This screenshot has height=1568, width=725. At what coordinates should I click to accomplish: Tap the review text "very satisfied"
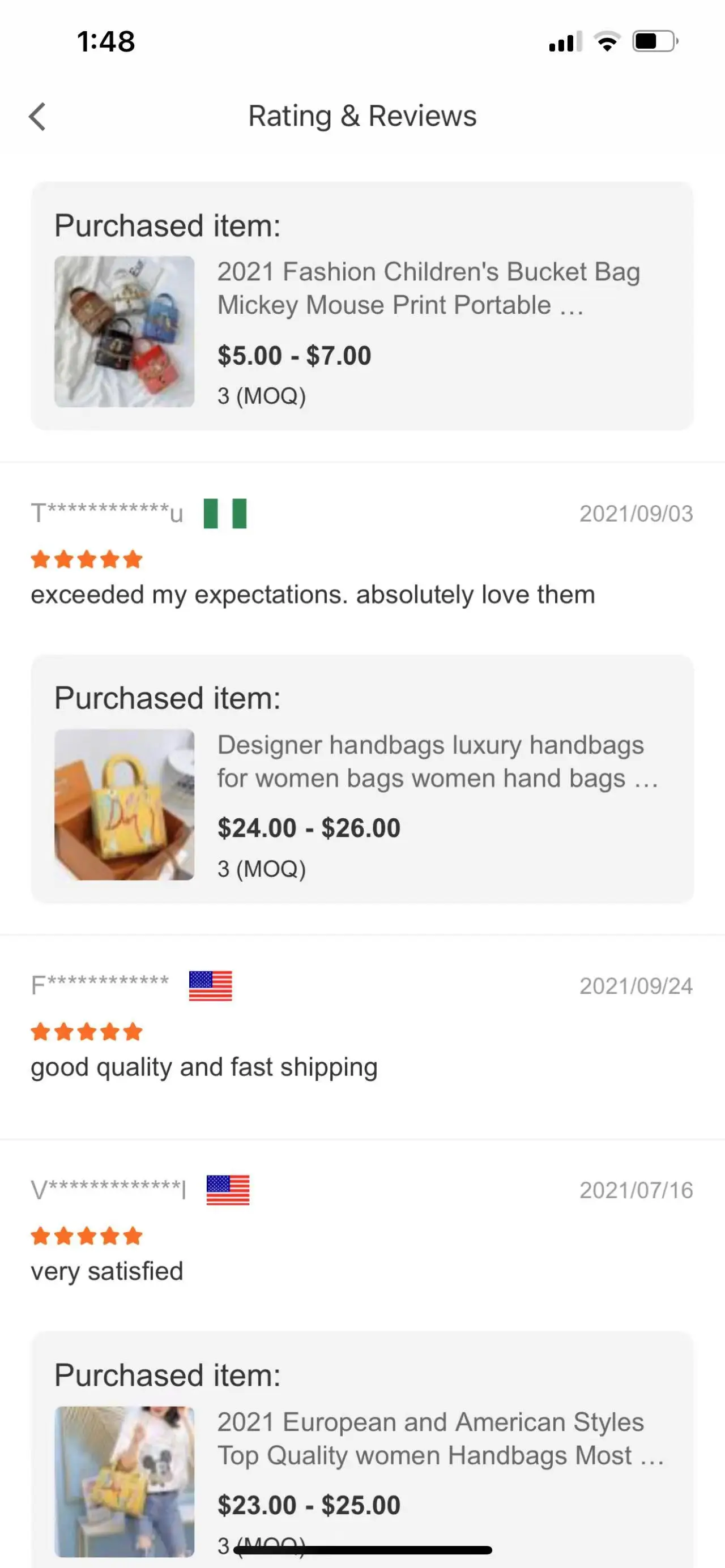pos(107,1272)
